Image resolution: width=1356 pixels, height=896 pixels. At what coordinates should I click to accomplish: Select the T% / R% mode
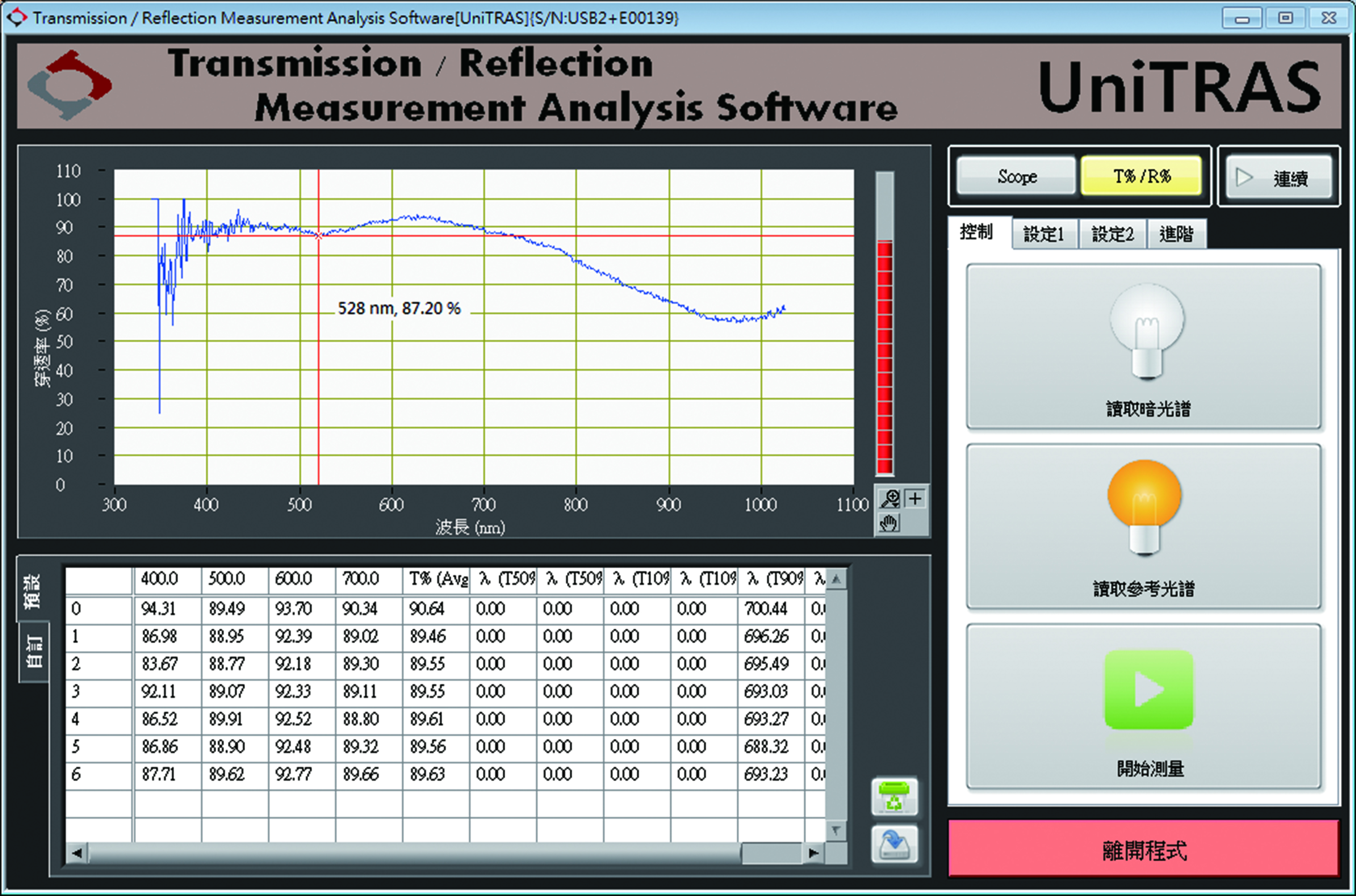click(x=1141, y=177)
